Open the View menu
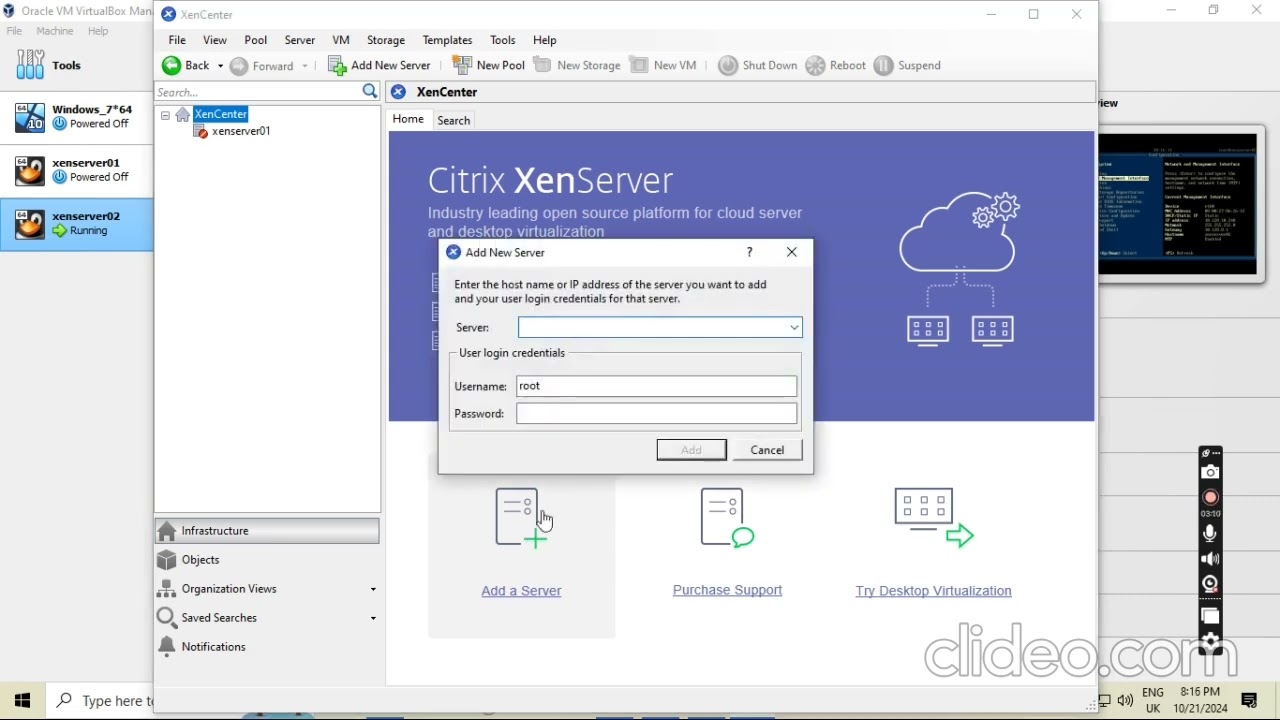 (215, 40)
